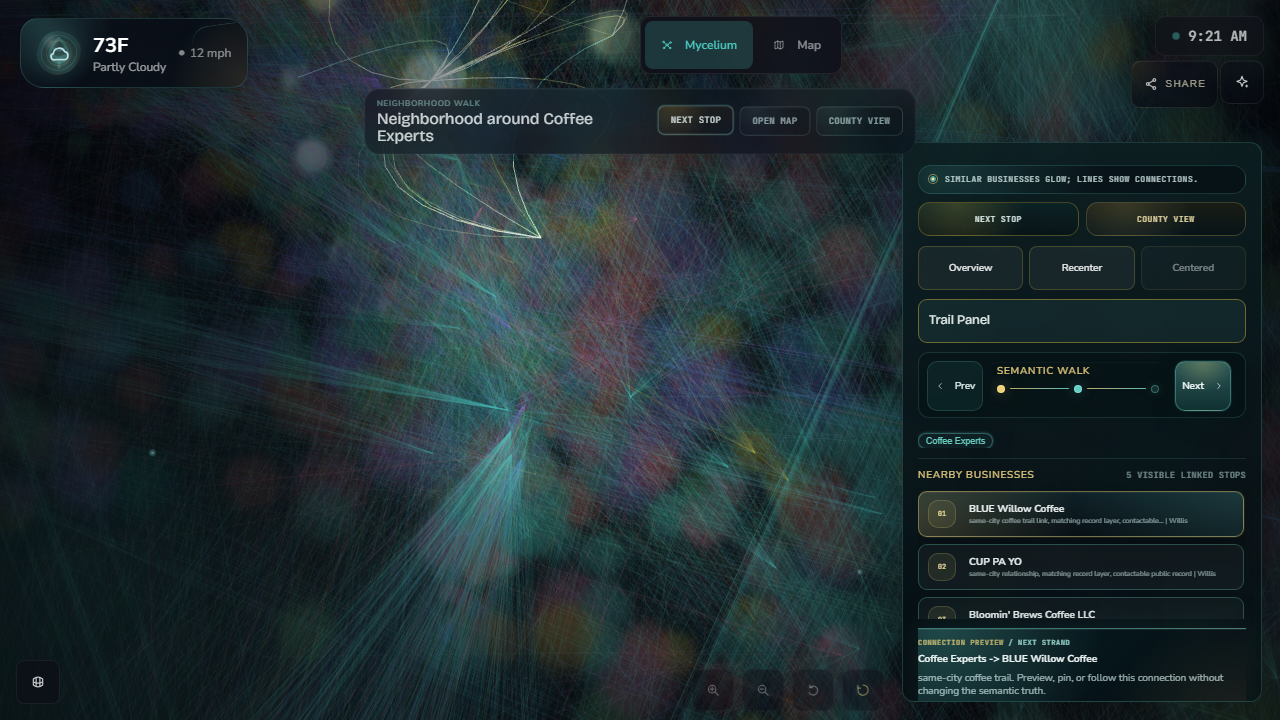This screenshot has width=1280, height=720.
Task: Switch to the Mycelium view tab
Action: [x=699, y=45]
